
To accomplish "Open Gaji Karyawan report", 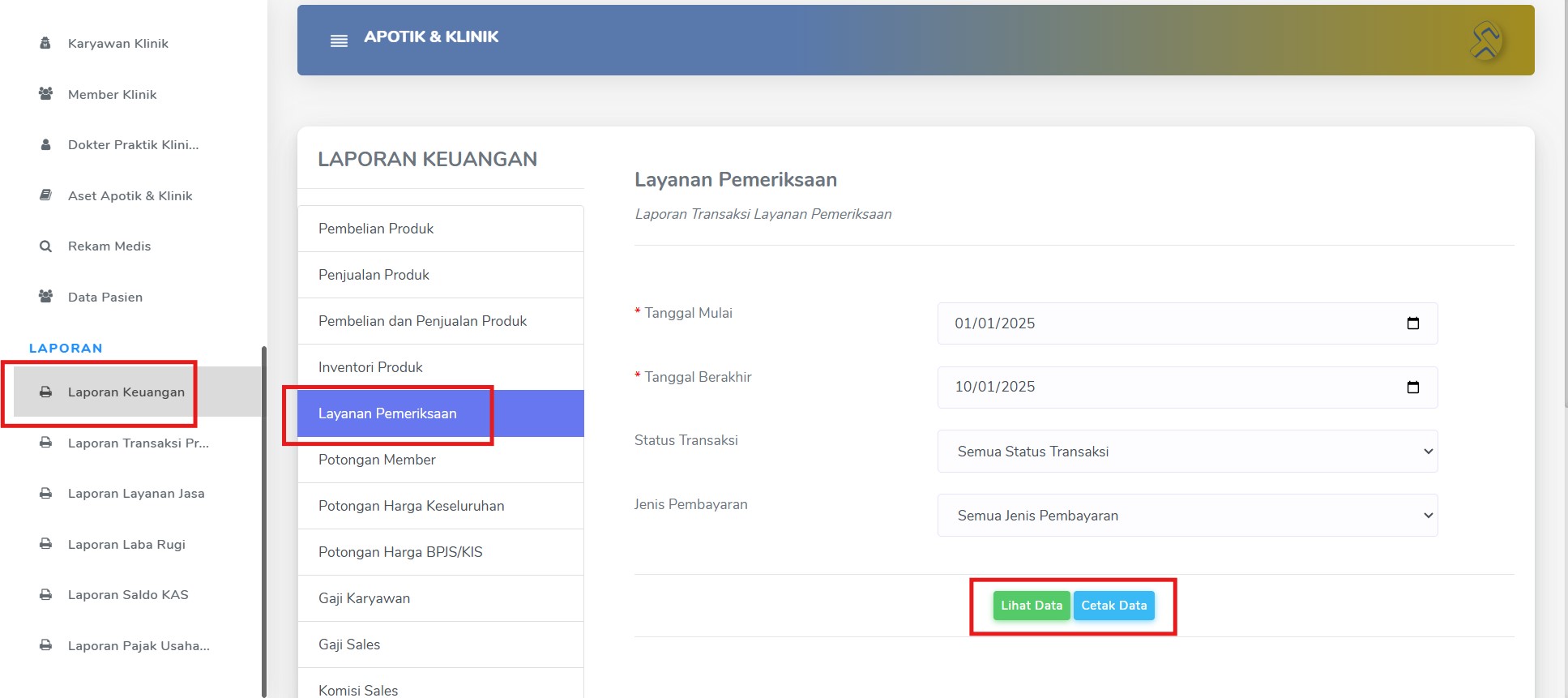I will pyautogui.click(x=441, y=598).
